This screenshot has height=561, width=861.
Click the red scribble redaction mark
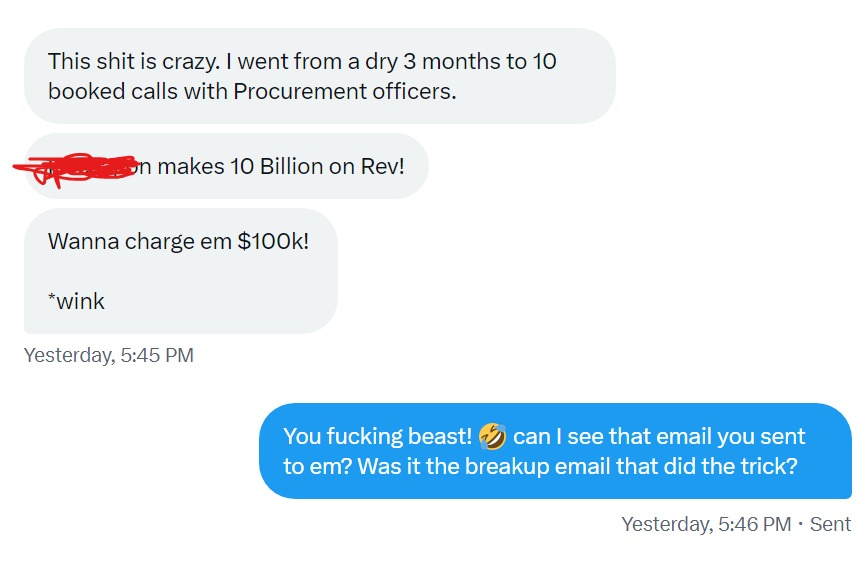point(74,169)
